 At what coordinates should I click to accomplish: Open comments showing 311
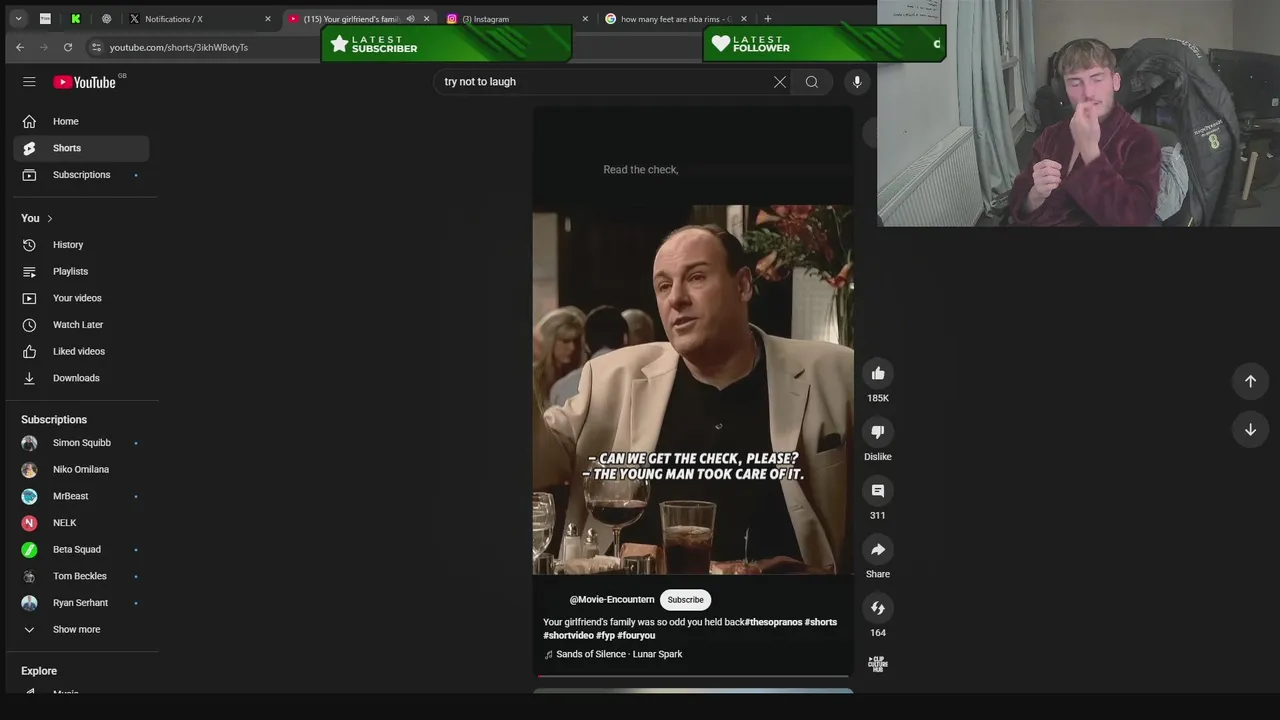[878, 491]
